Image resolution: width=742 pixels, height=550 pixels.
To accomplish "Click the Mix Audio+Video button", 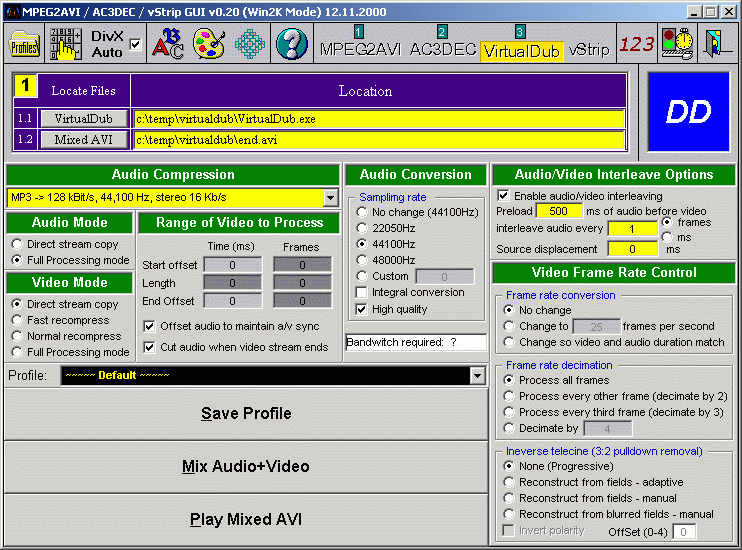I will [246, 467].
